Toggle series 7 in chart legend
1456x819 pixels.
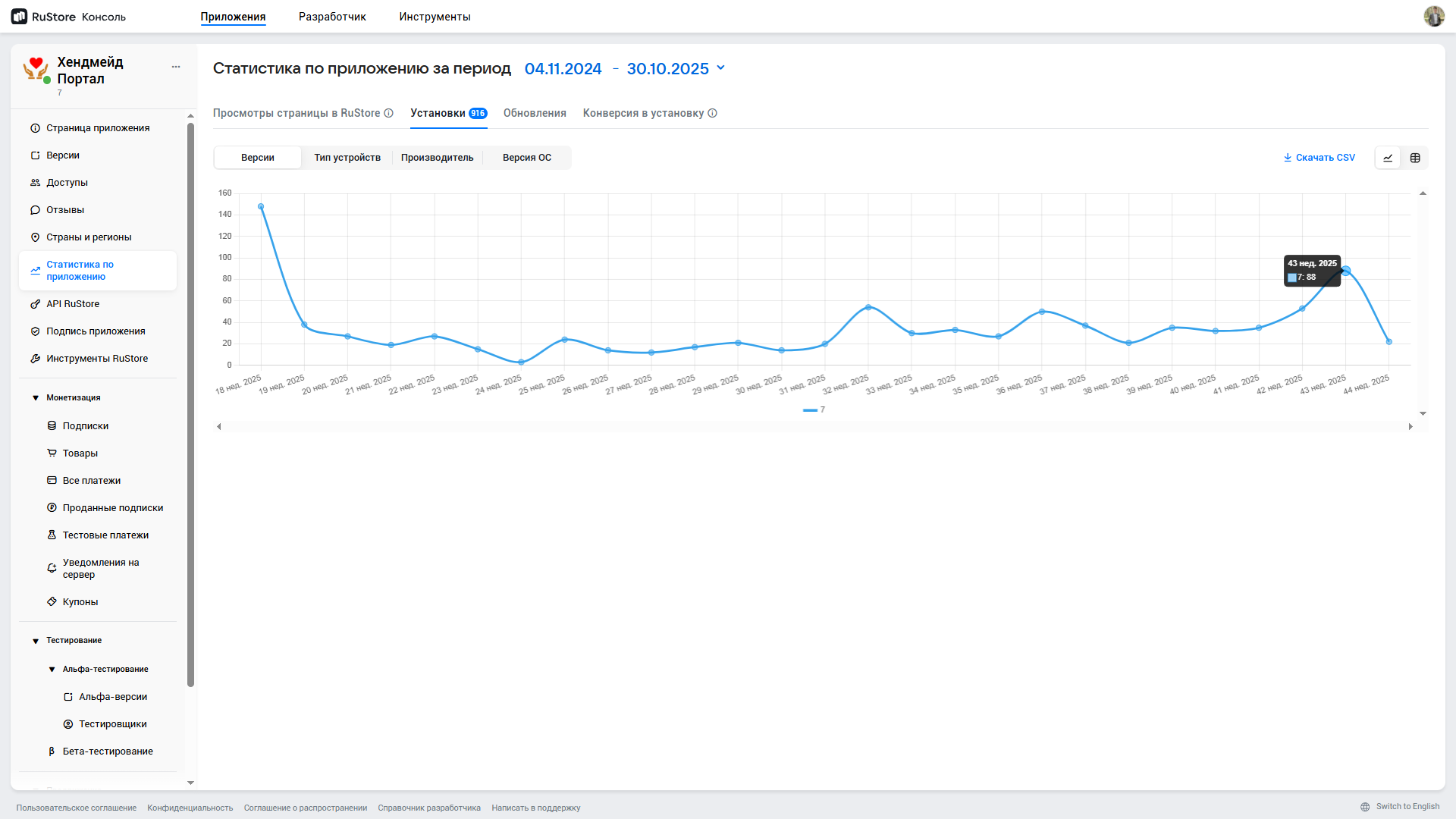814,410
